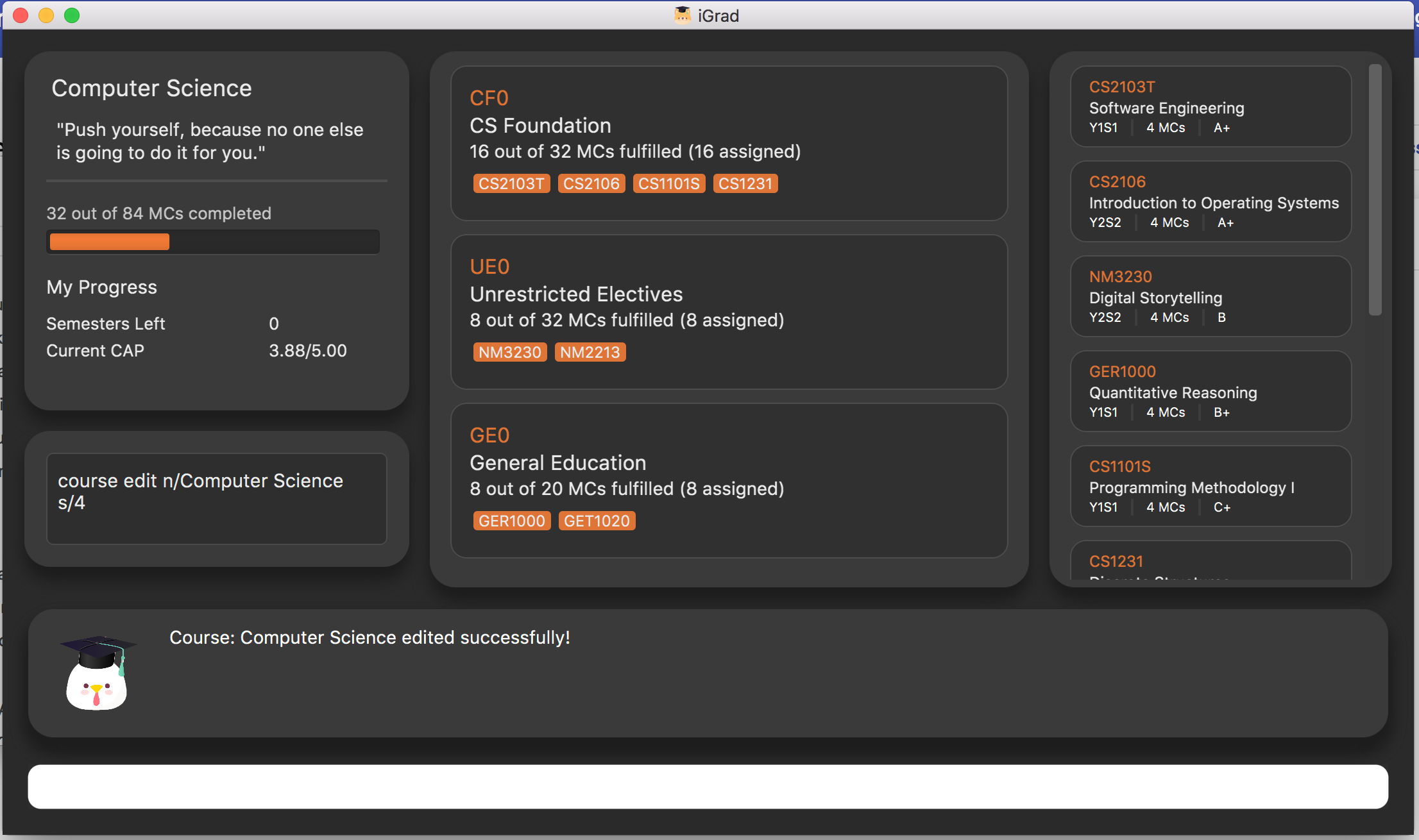Select the GET1020 module tag
Viewport: 1419px width, 840px height.
(597, 521)
